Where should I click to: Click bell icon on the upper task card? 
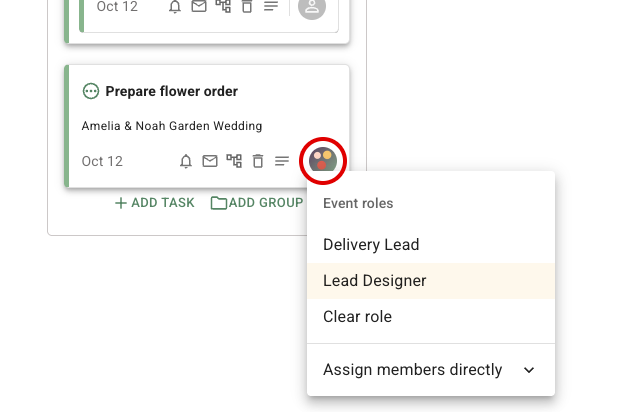pyautogui.click(x=175, y=7)
